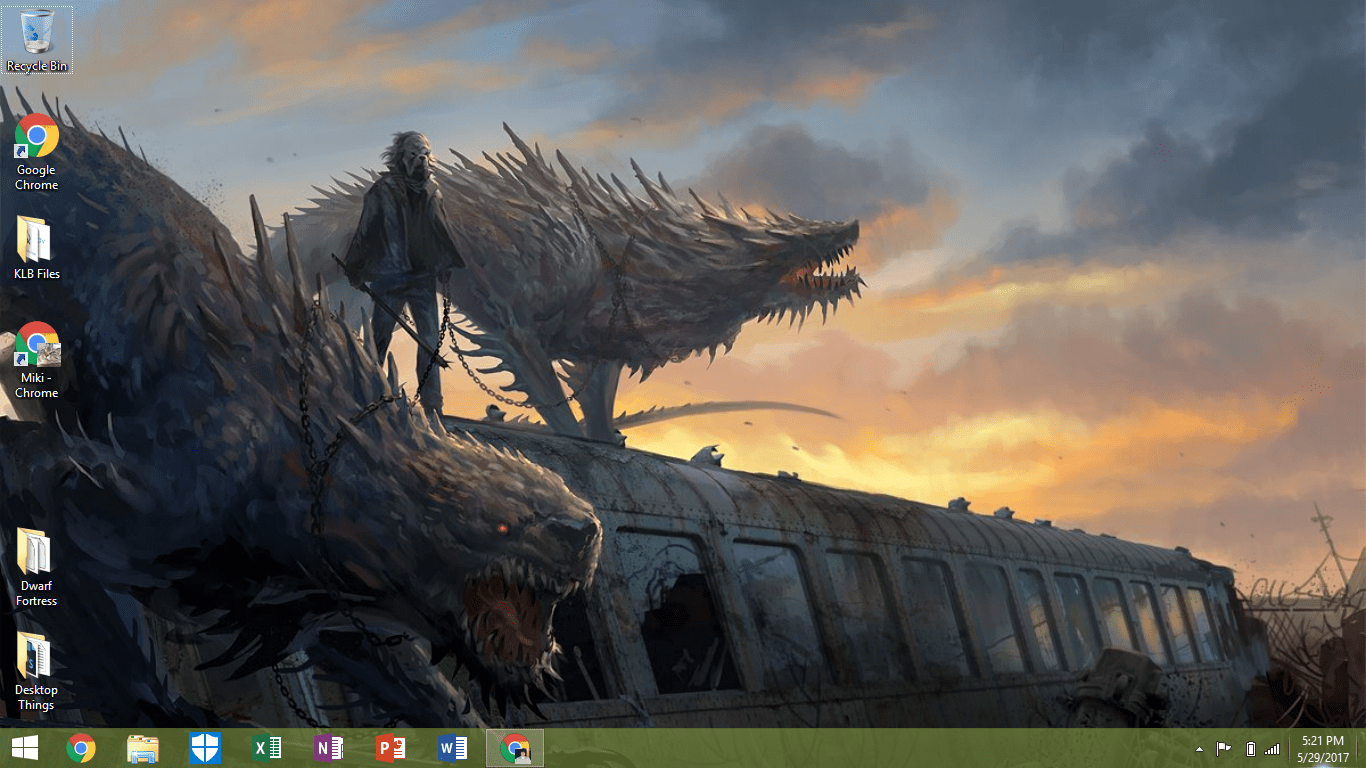Launch Google Chrome from the taskbar
This screenshot has width=1366, height=768.
point(81,748)
